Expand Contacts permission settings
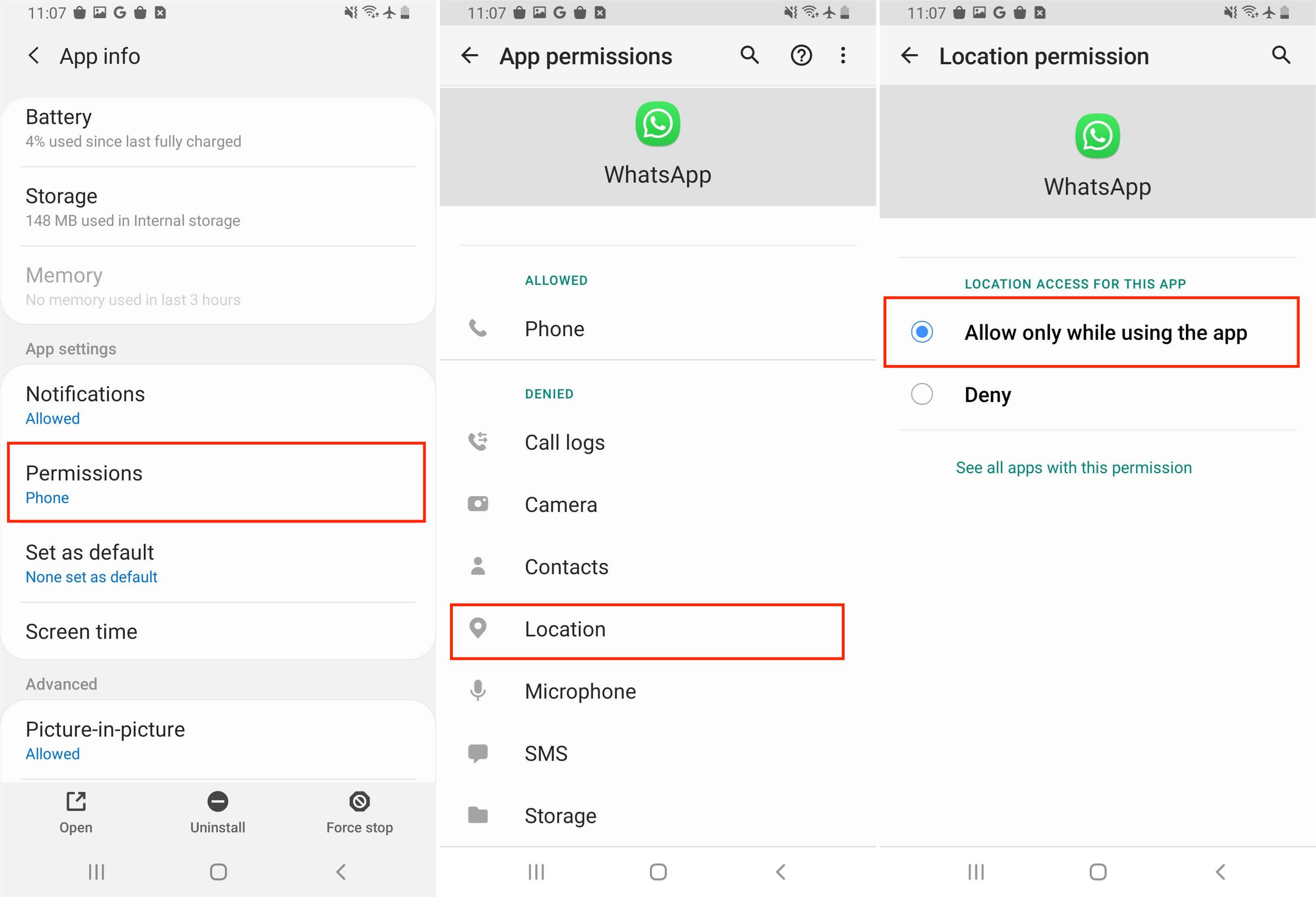This screenshot has height=897, width=1316. [660, 567]
